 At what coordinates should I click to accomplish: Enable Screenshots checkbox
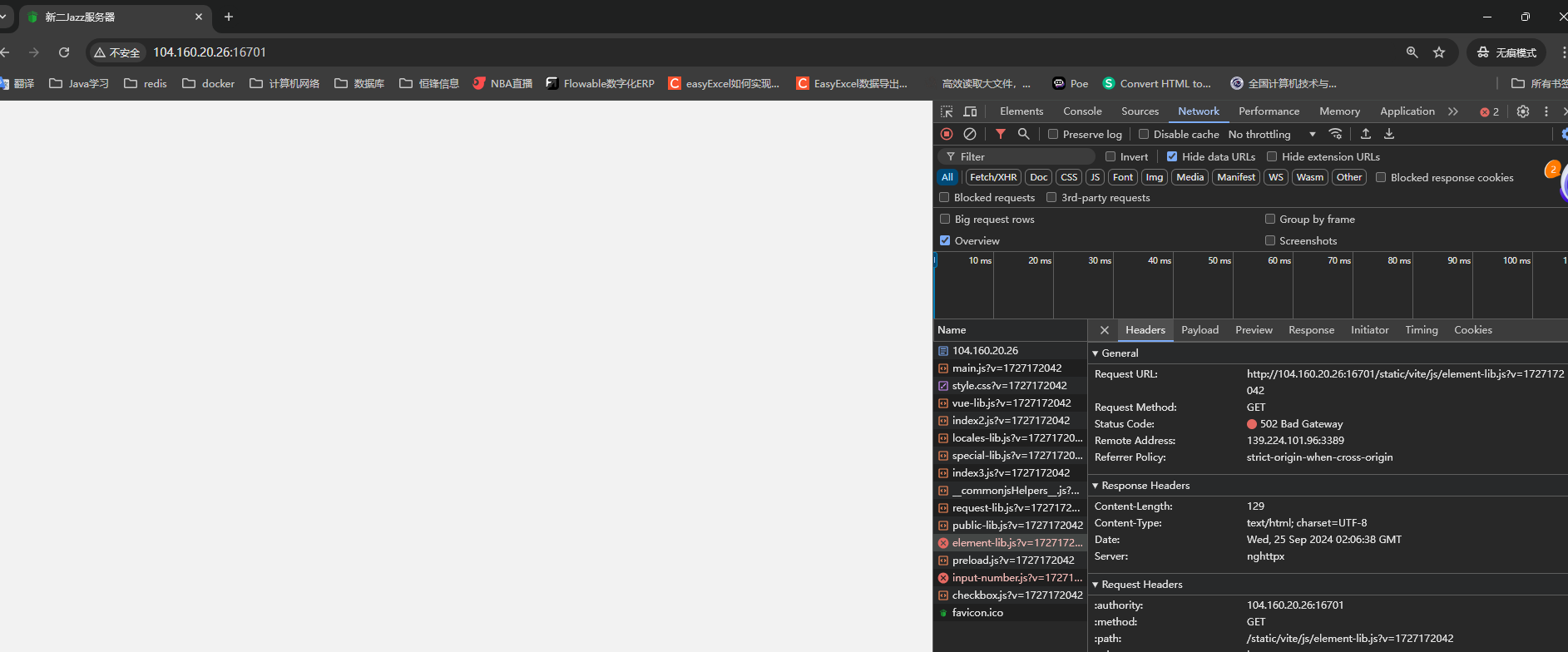1270,240
